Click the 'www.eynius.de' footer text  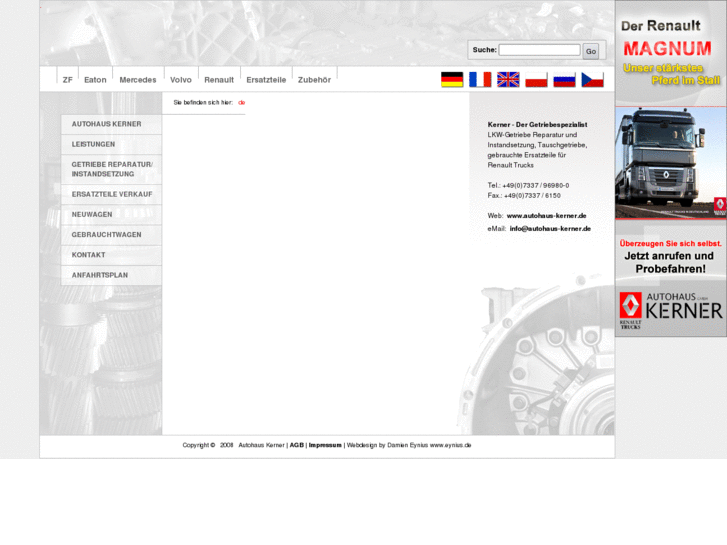coord(450,445)
